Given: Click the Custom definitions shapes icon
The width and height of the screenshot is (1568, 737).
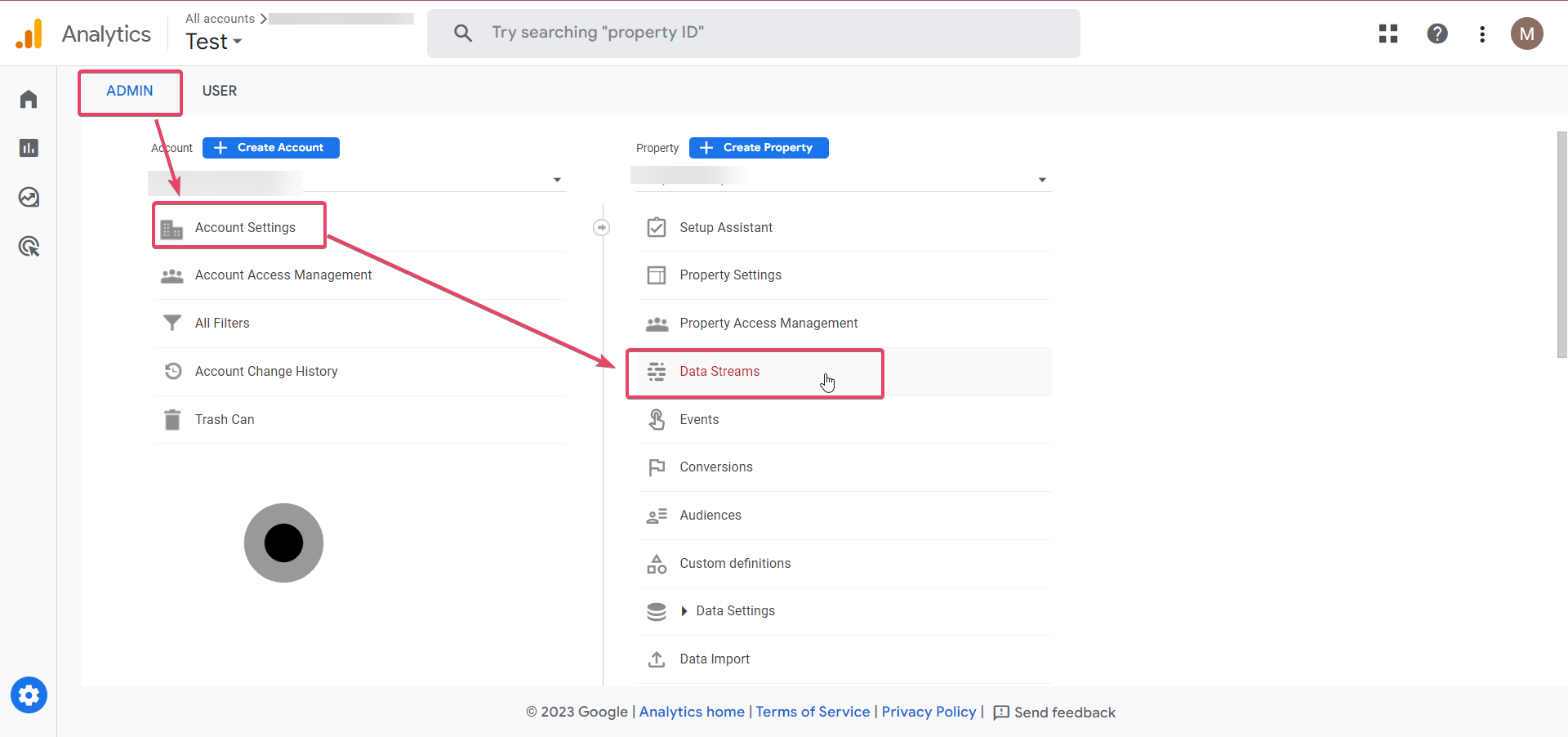Looking at the screenshot, I should tap(657, 564).
